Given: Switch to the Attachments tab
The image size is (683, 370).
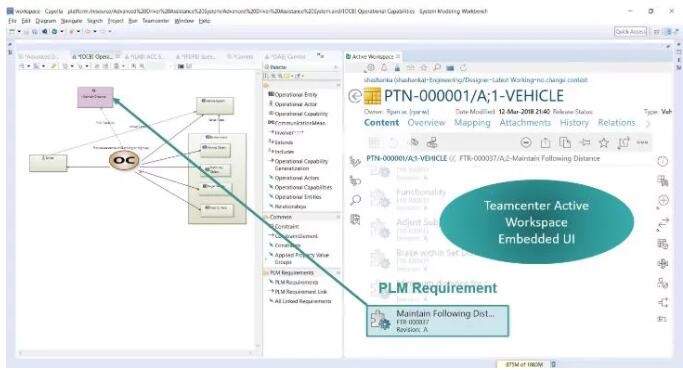Looking at the screenshot, I should [525, 123].
